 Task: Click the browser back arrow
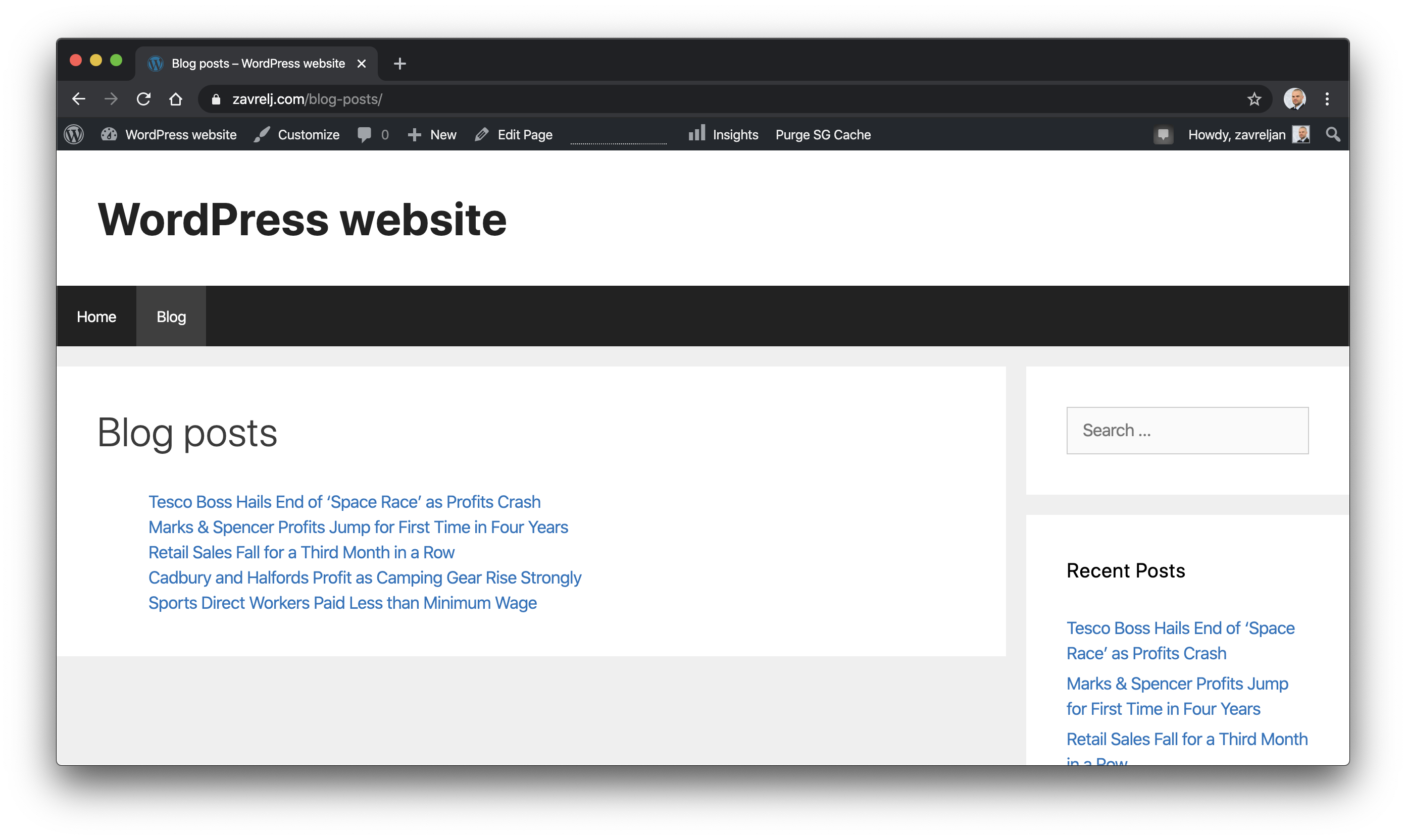click(79, 99)
